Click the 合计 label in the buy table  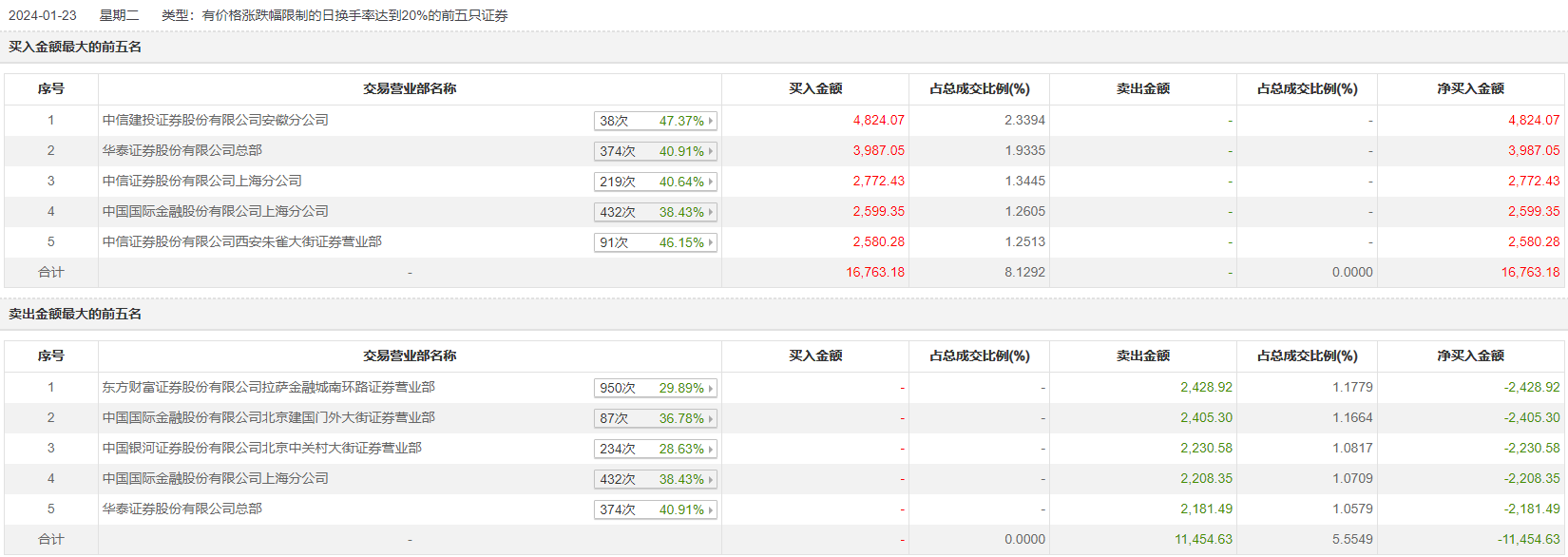pos(51,272)
